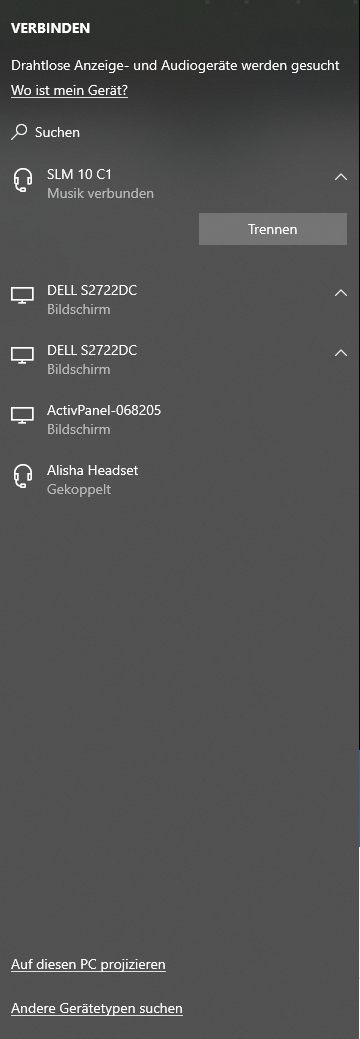Click the magnifying glass search icon
Screen dimensions: 360x1039
(19, 132)
